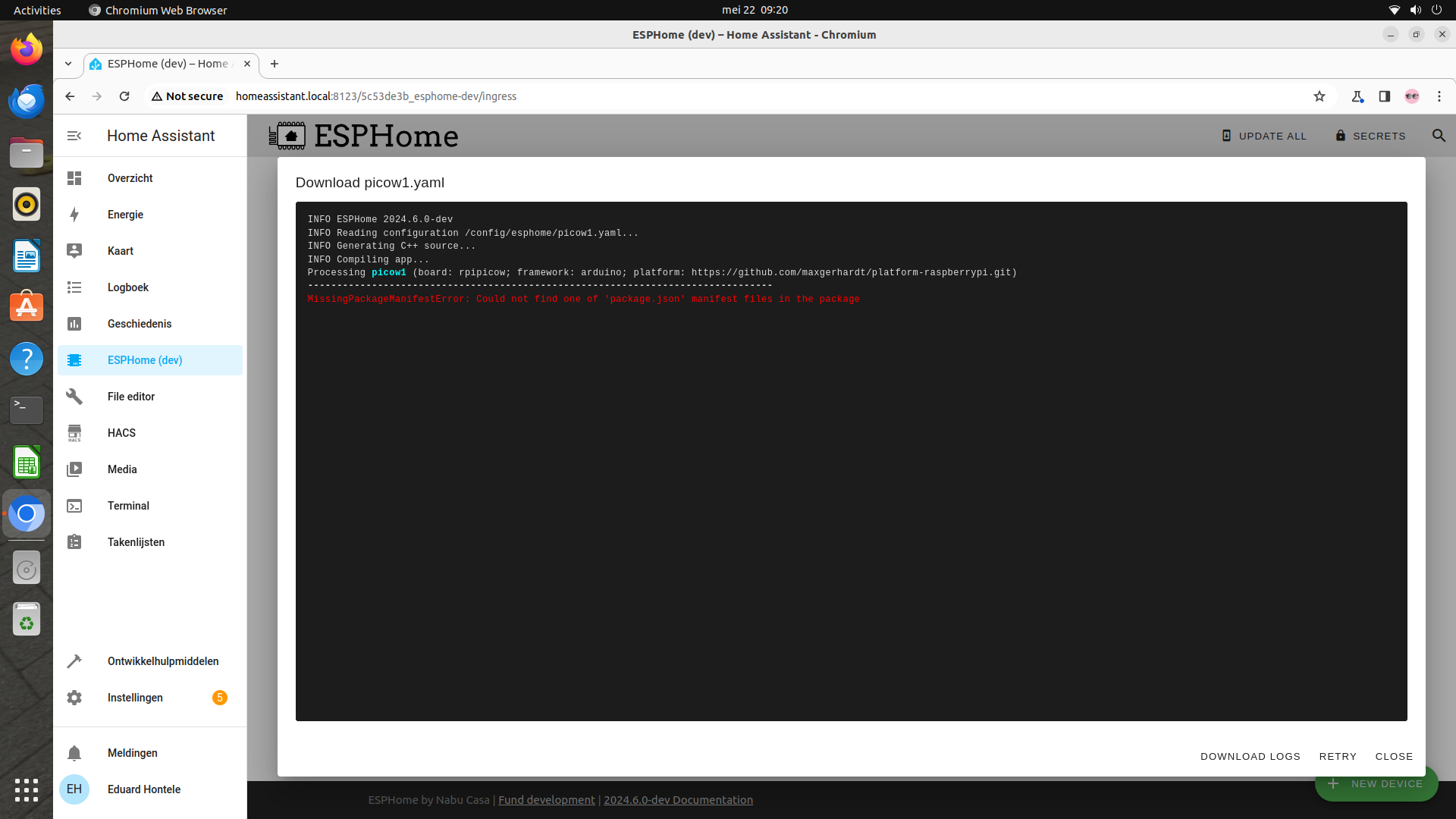Open the Kaart map icon

(74, 251)
